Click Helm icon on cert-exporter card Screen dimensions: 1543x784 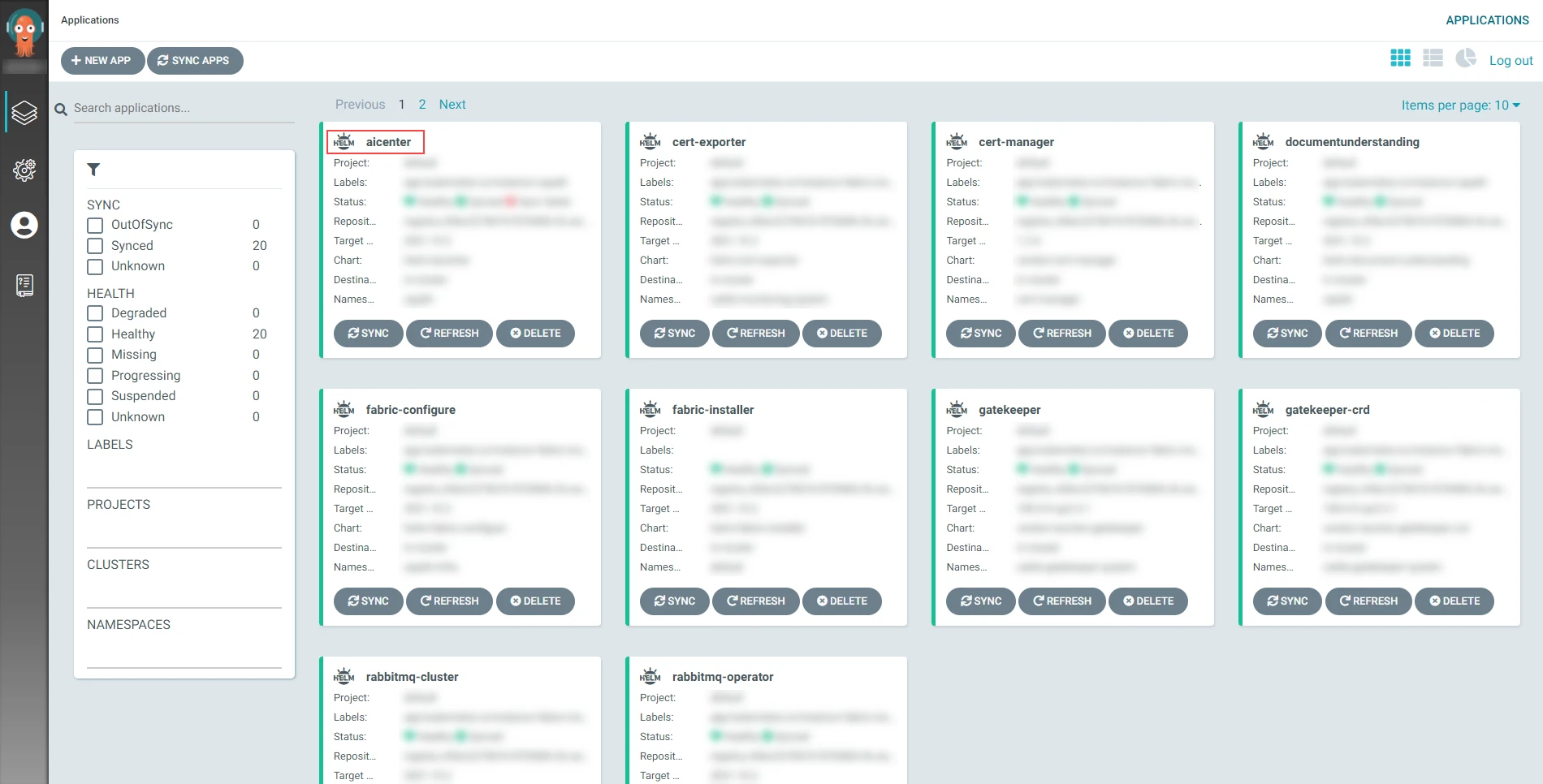(650, 141)
